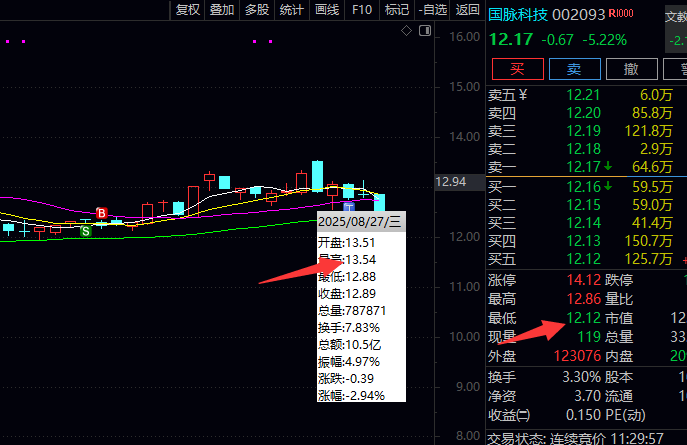Click the current price 12.17 headline
This screenshot has width=687, height=445.
[x=511, y=40]
